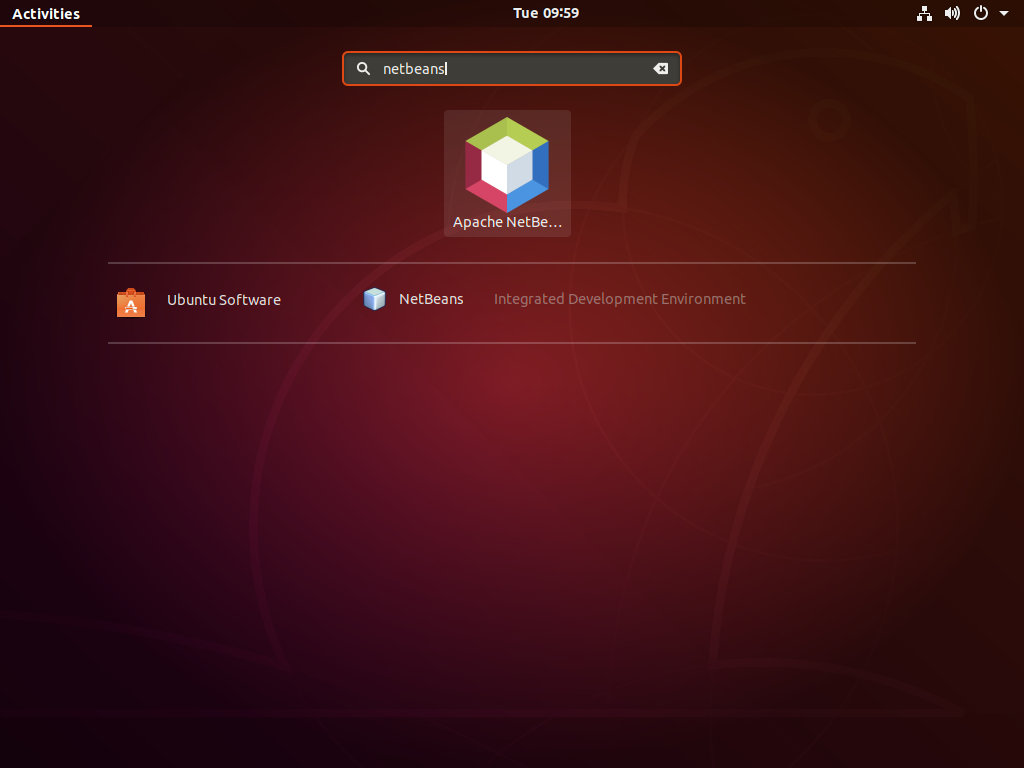Open the network status icon
The image size is (1024, 768).
924,13
